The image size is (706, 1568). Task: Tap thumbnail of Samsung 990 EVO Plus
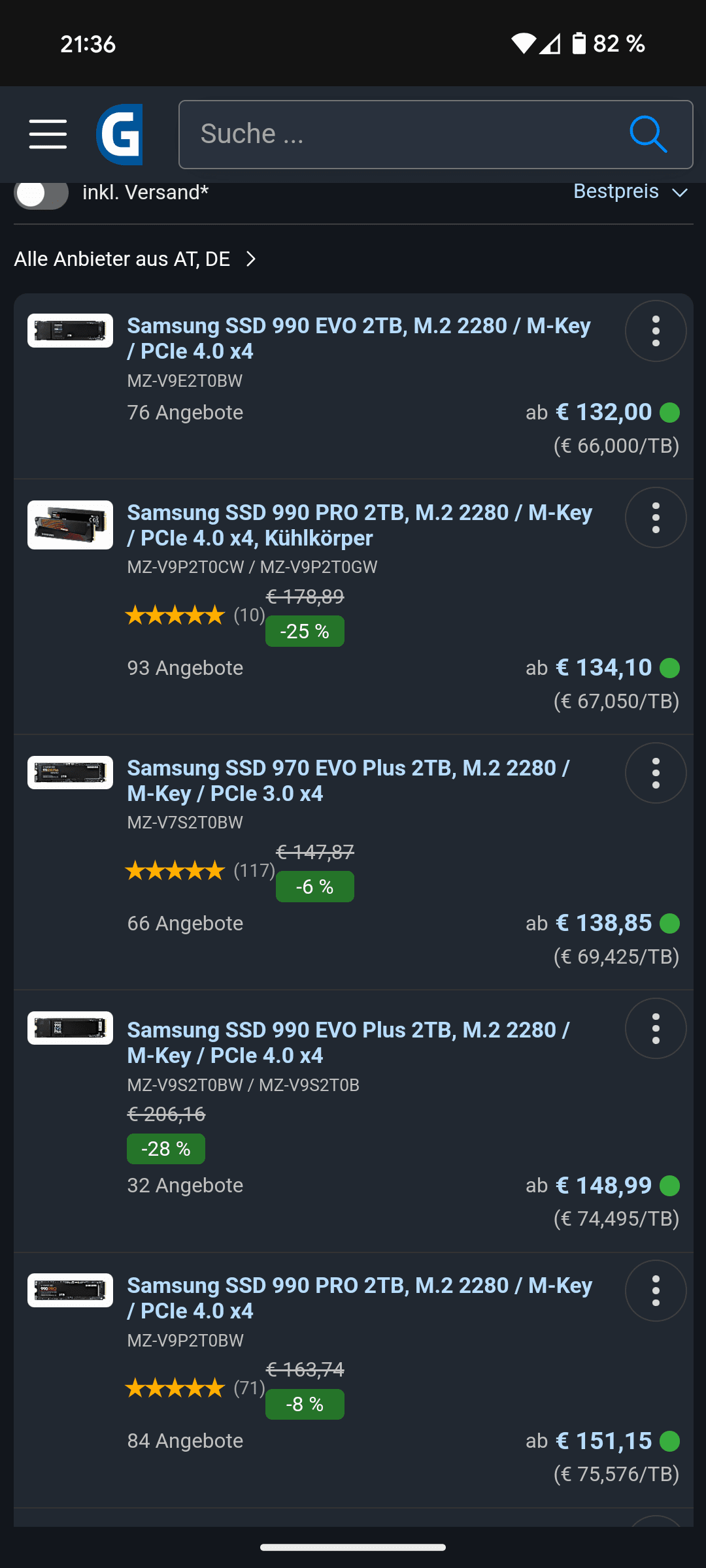coord(70,1028)
